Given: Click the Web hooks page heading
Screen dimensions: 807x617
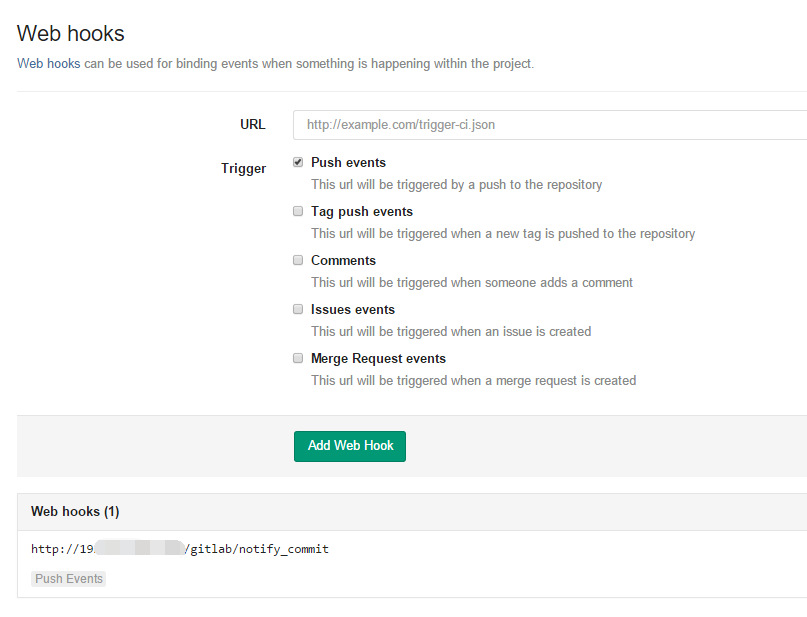Looking at the screenshot, I should (x=71, y=33).
